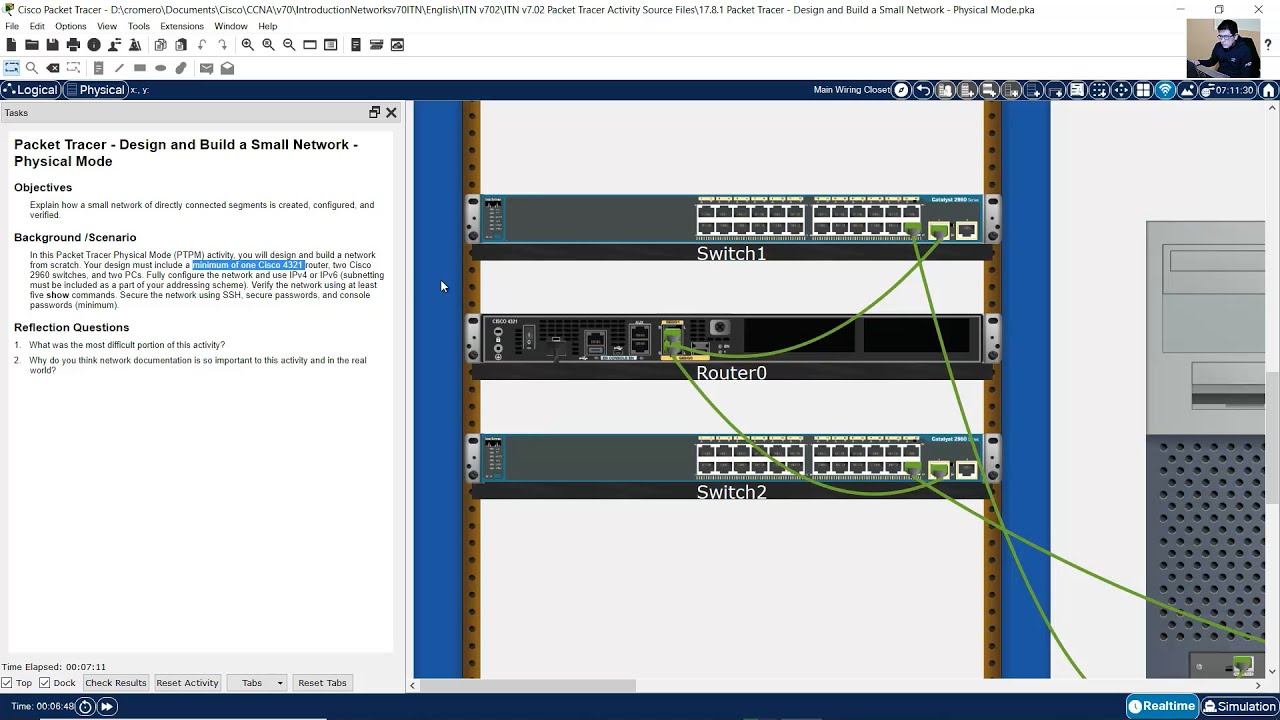Save the activity with floppy disk icon
The width and height of the screenshot is (1280, 720).
pyautogui.click(x=52, y=45)
